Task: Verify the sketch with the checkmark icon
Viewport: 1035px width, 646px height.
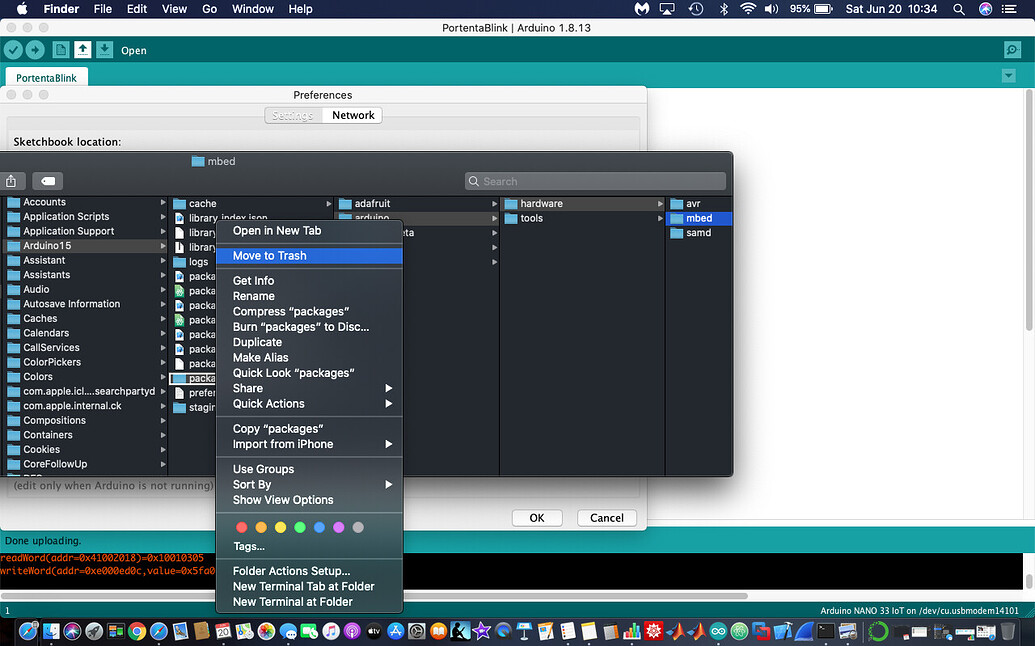Action: (x=14, y=48)
